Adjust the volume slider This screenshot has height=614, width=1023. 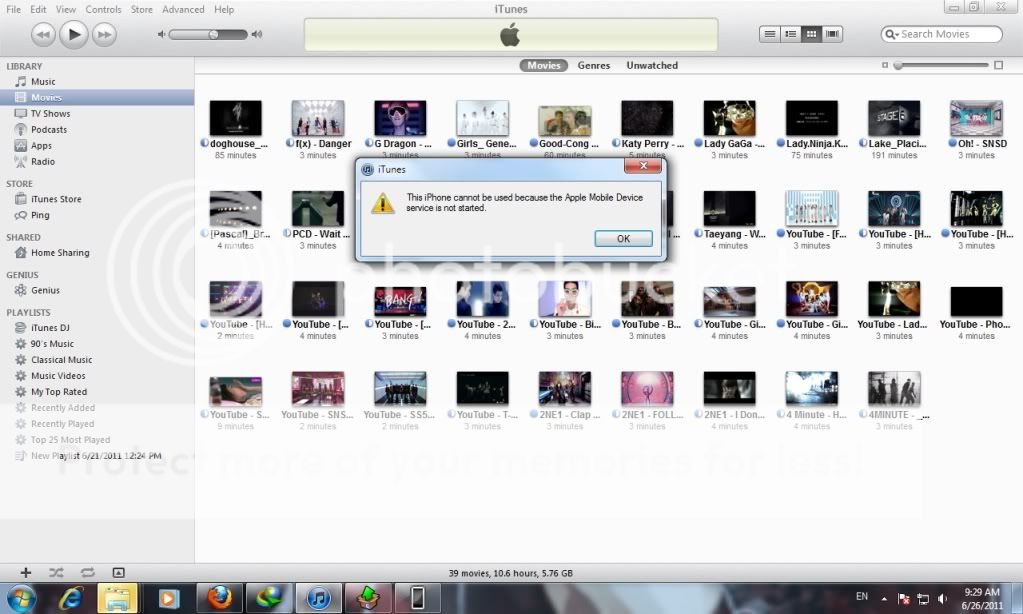click(213, 35)
